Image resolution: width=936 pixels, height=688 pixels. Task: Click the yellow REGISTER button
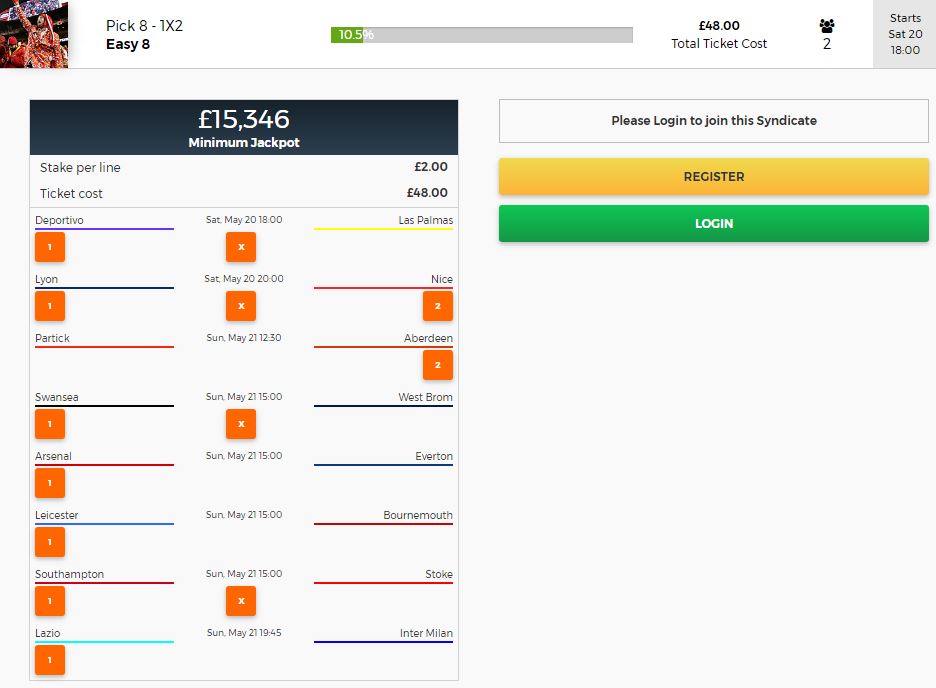(x=713, y=177)
